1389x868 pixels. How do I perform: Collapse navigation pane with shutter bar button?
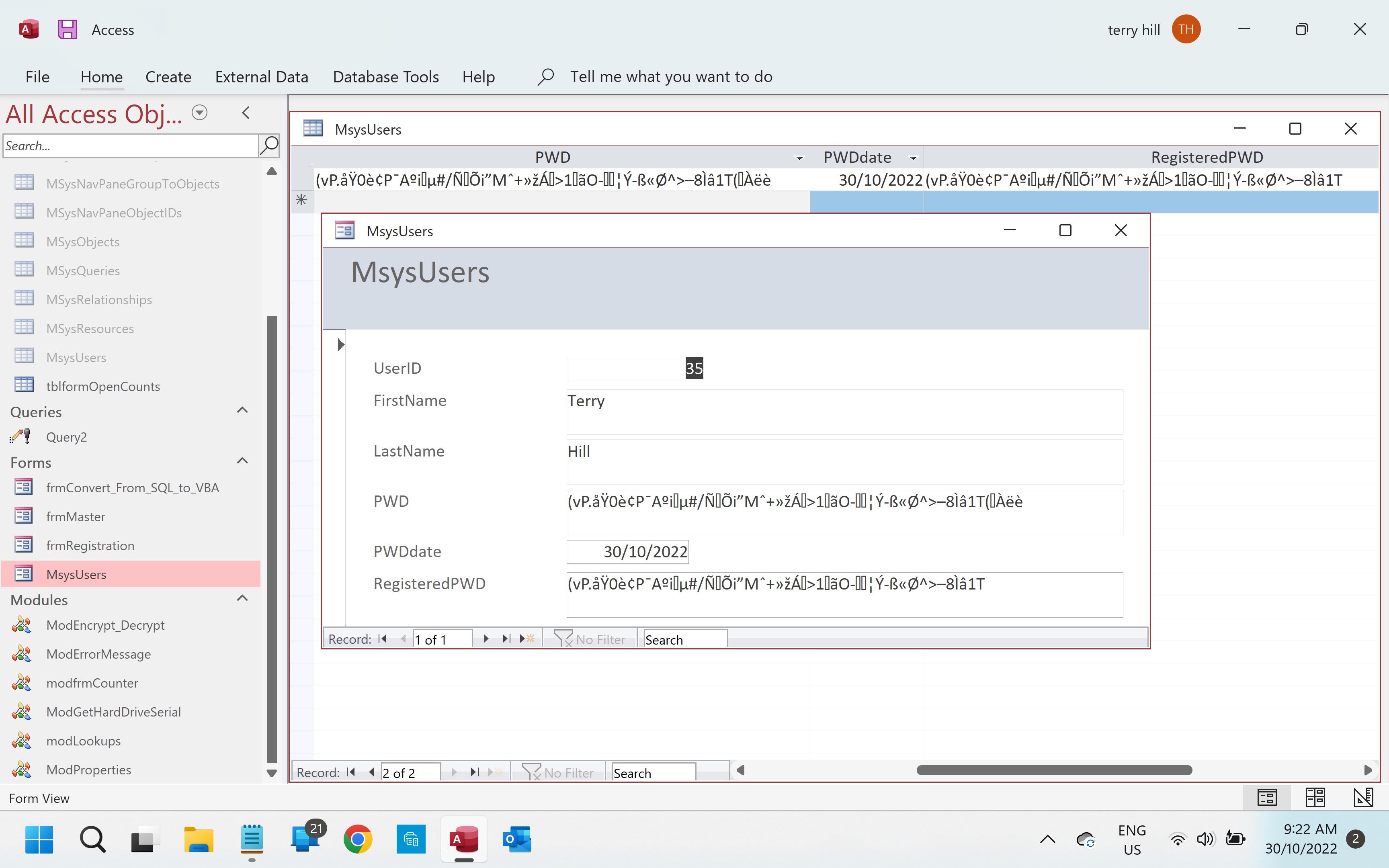pos(246,113)
